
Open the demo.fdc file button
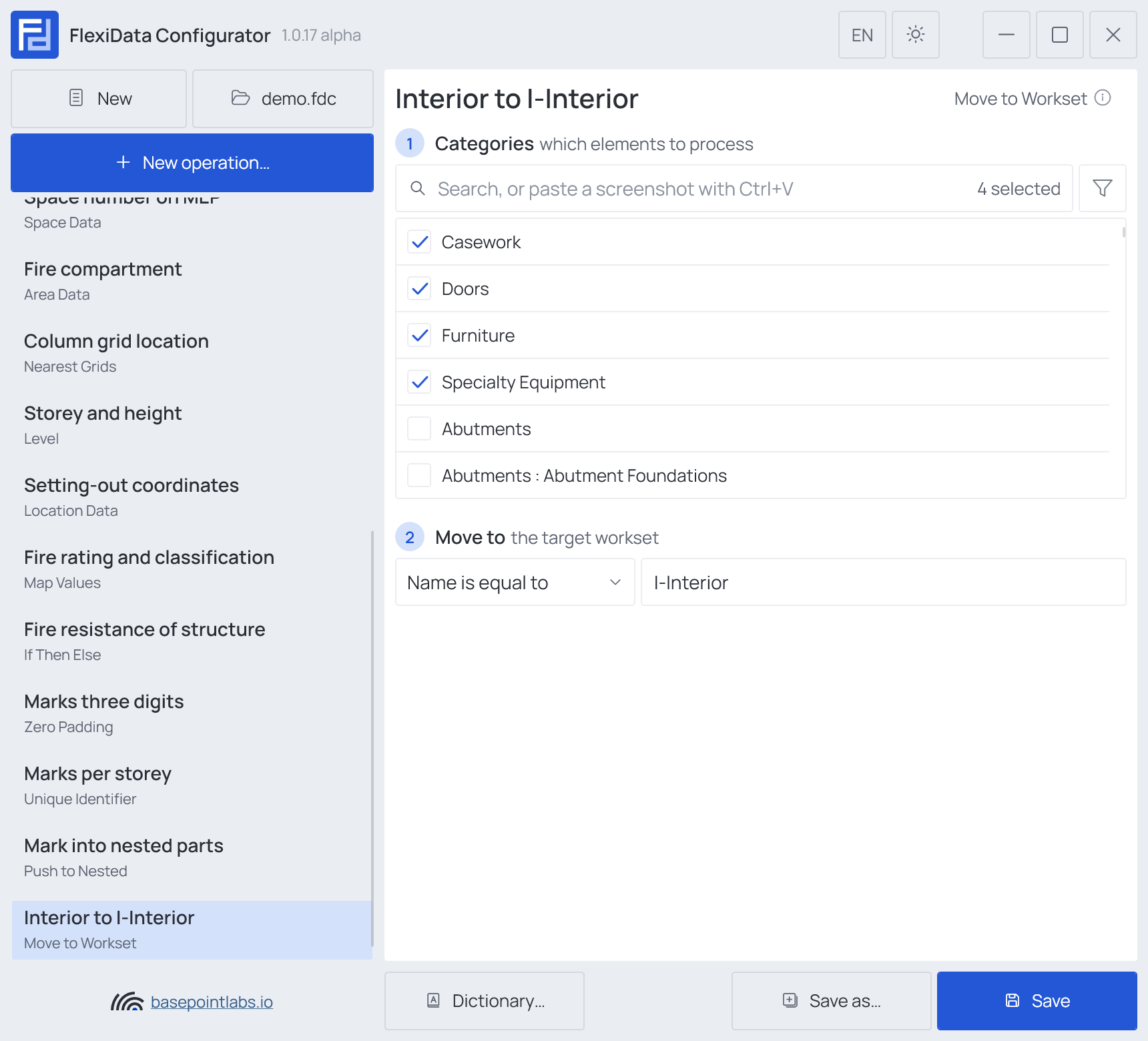tap(283, 99)
